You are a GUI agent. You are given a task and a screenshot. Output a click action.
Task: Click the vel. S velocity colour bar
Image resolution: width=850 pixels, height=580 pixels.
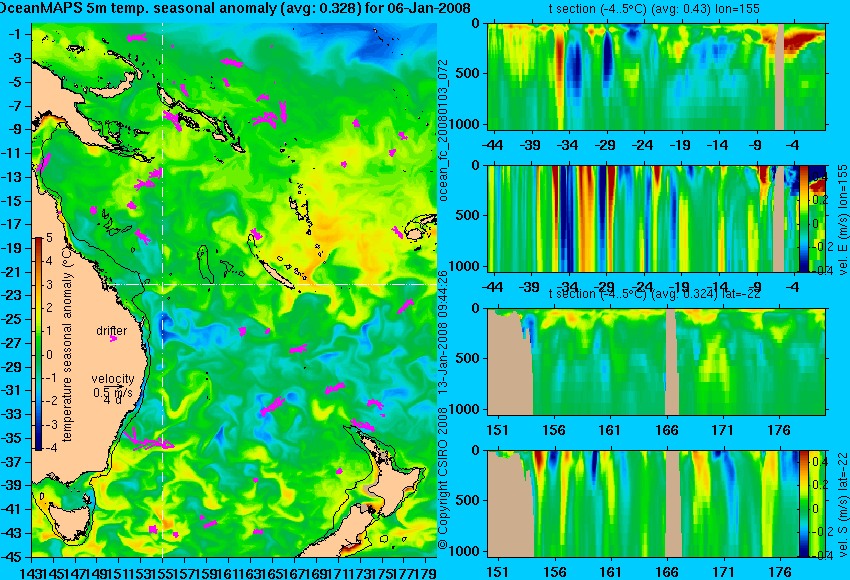coord(804,504)
